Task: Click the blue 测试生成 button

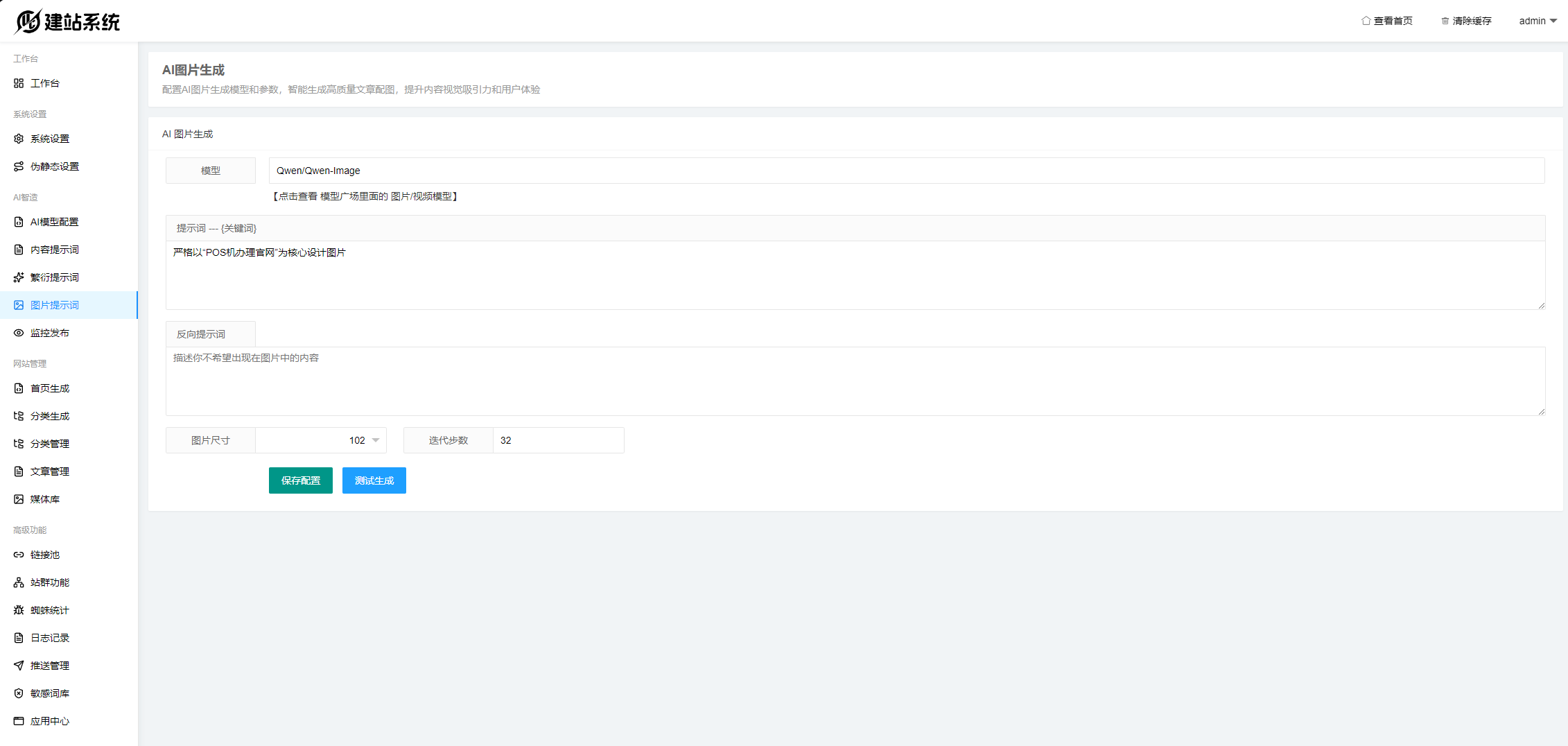Action: tap(374, 480)
